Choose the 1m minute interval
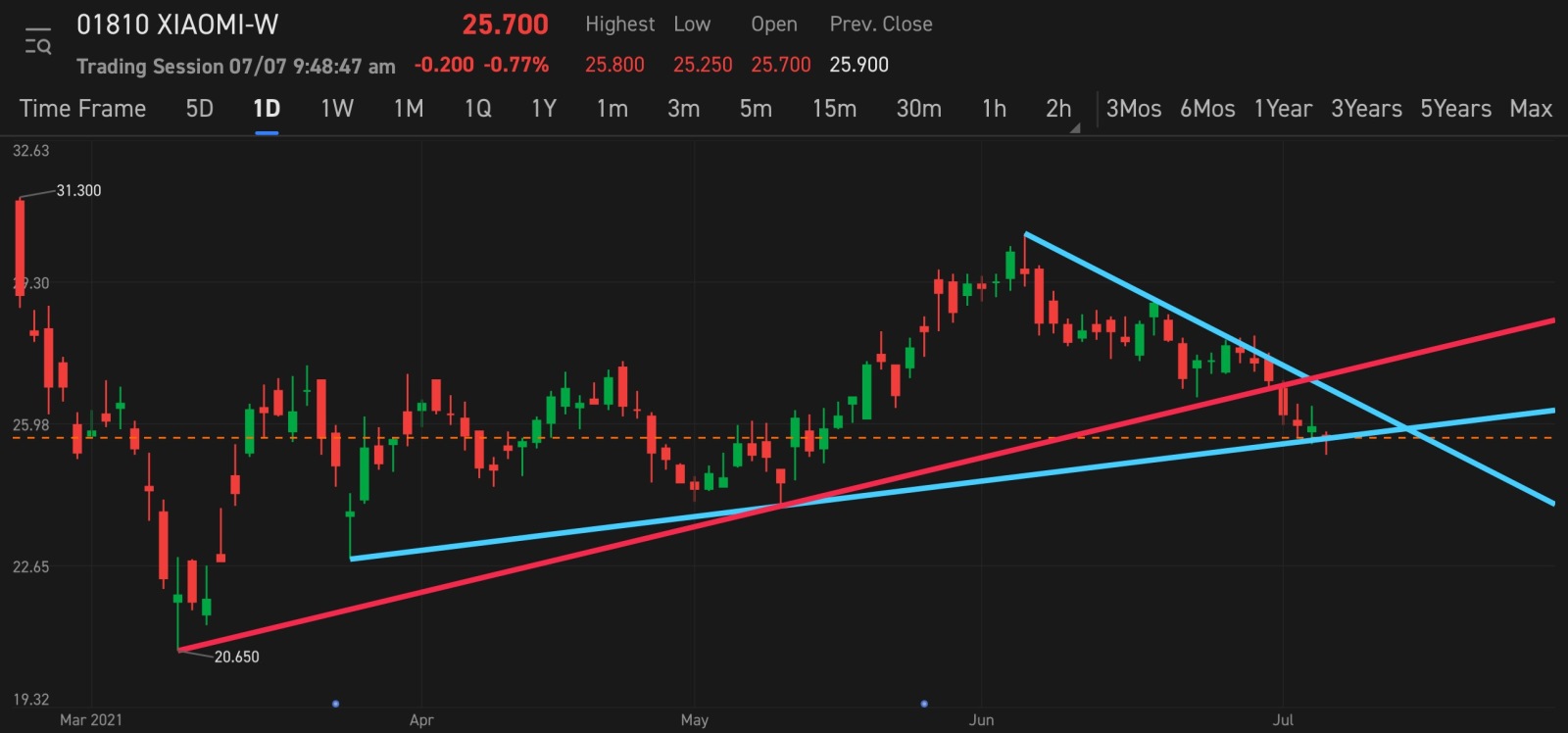 612,109
